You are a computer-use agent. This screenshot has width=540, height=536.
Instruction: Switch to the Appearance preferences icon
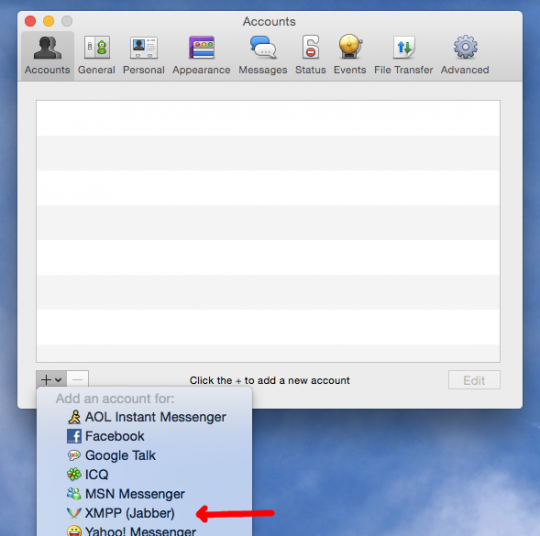(x=201, y=55)
